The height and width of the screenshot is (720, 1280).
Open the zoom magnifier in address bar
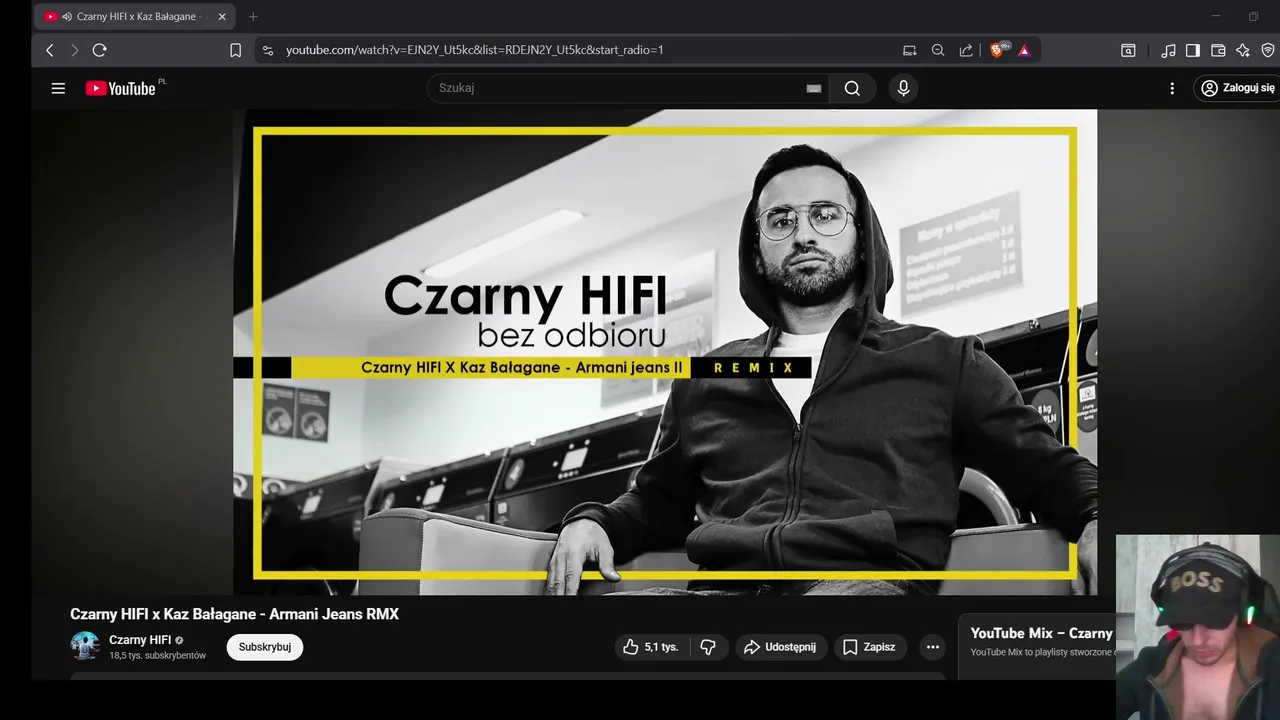938,50
